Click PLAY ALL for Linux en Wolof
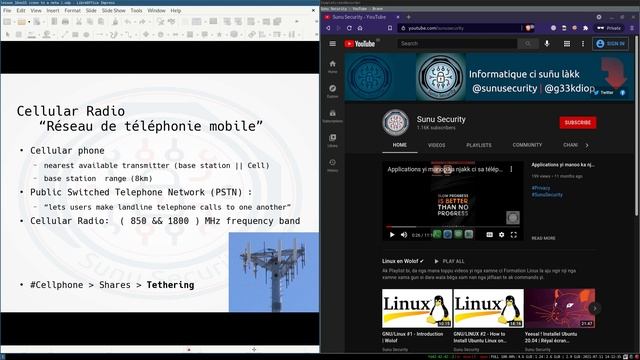The width and height of the screenshot is (640, 360). (449, 261)
